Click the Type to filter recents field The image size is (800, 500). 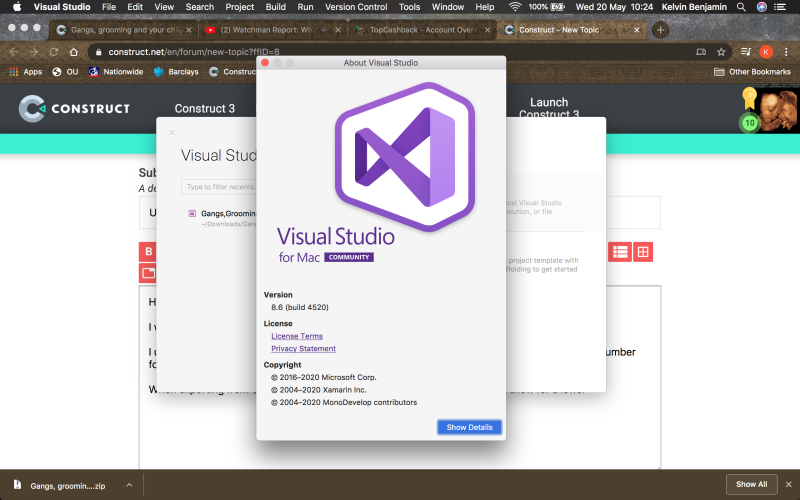(219, 187)
